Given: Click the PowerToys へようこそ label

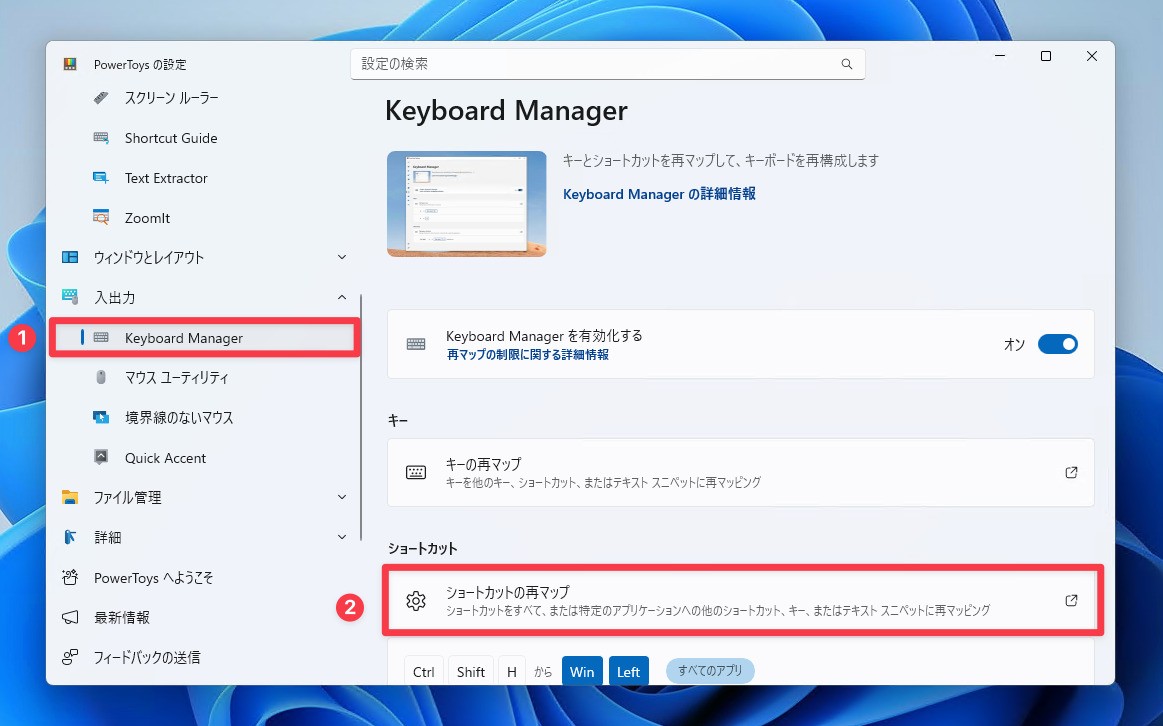Looking at the screenshot, I should [154, 578].
